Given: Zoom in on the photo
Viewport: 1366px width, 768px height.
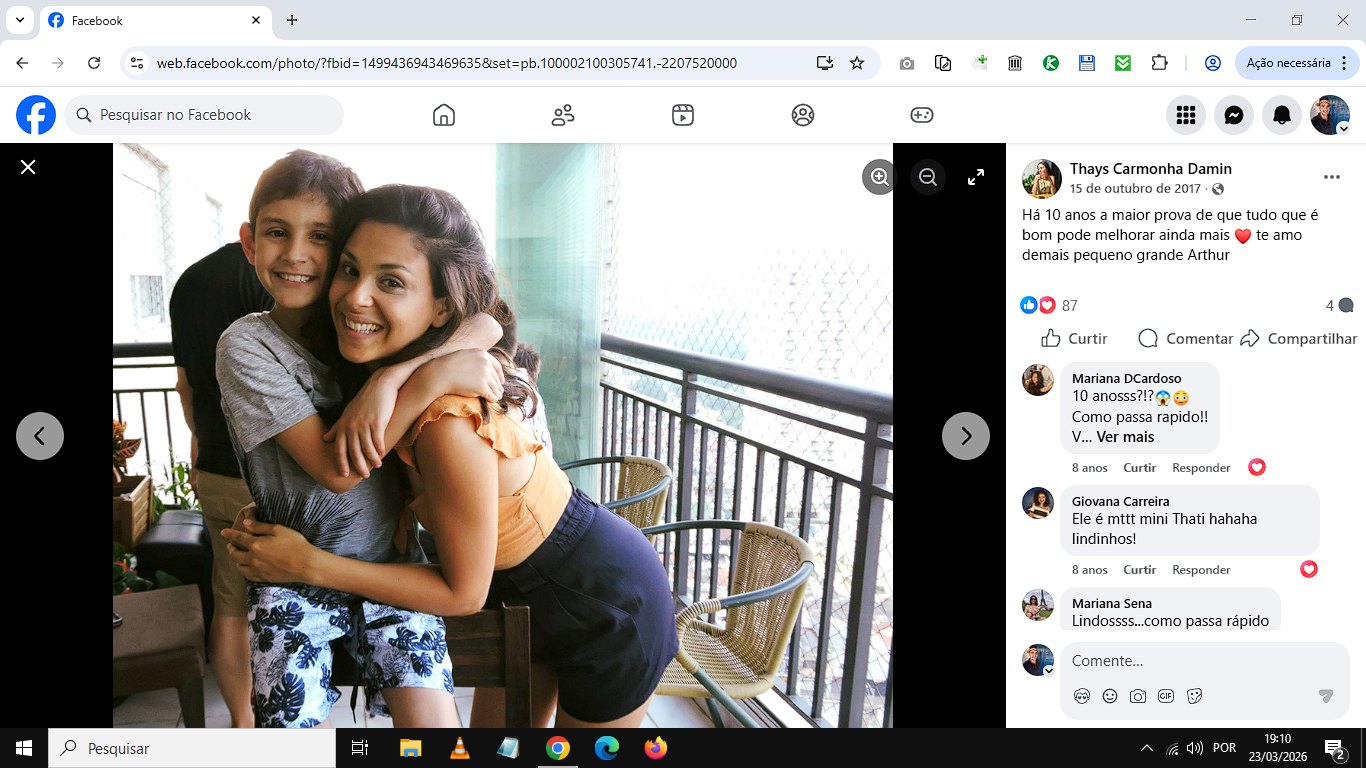Looking at the screenshot, I should click(880, 177).
